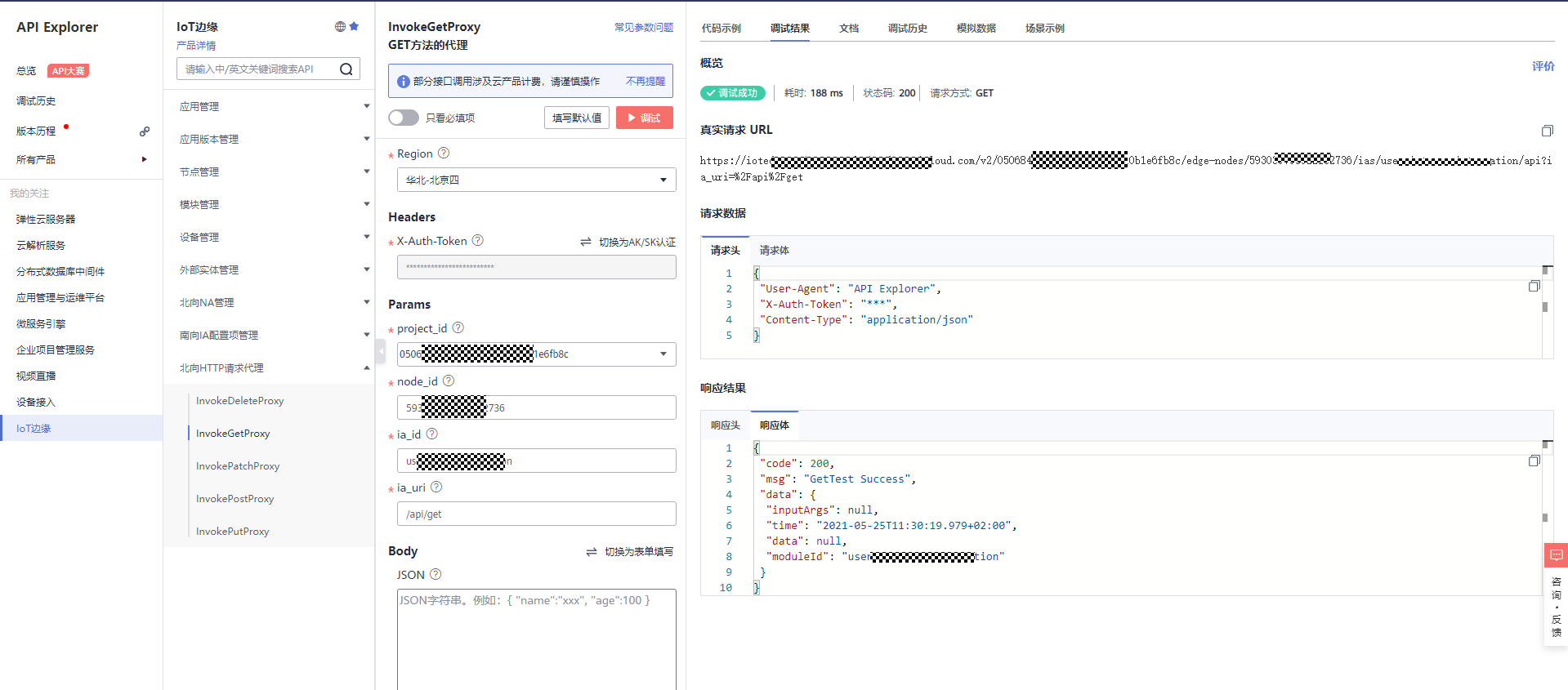Viewport: 1568px width, 690px height.
Task: Collapse the parameter panel with the side handle
Action: click(380, 351)
